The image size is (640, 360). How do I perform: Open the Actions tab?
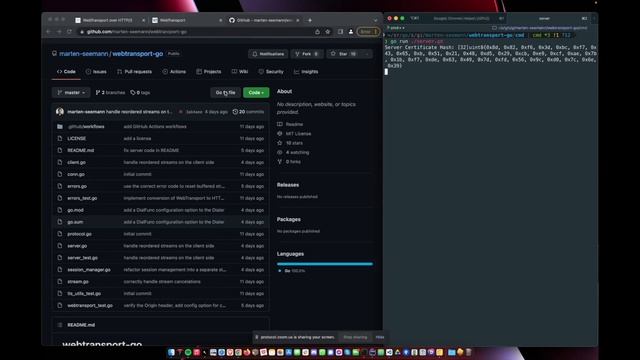tap(174, 71)
